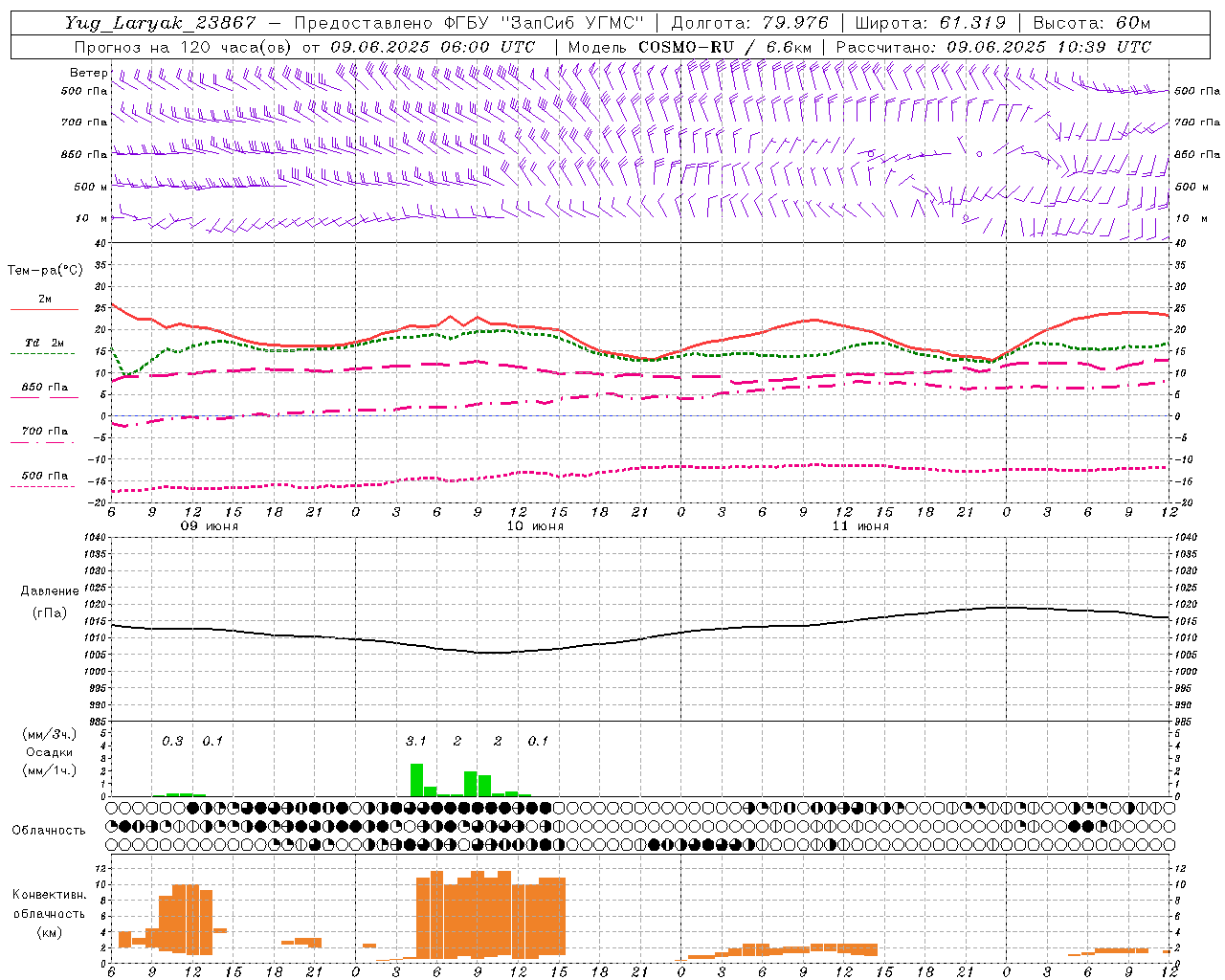Viewport: 1225px width, 980px height.
Task: Click the 'Ветер' wind panel label
Action: pos(88,73)
